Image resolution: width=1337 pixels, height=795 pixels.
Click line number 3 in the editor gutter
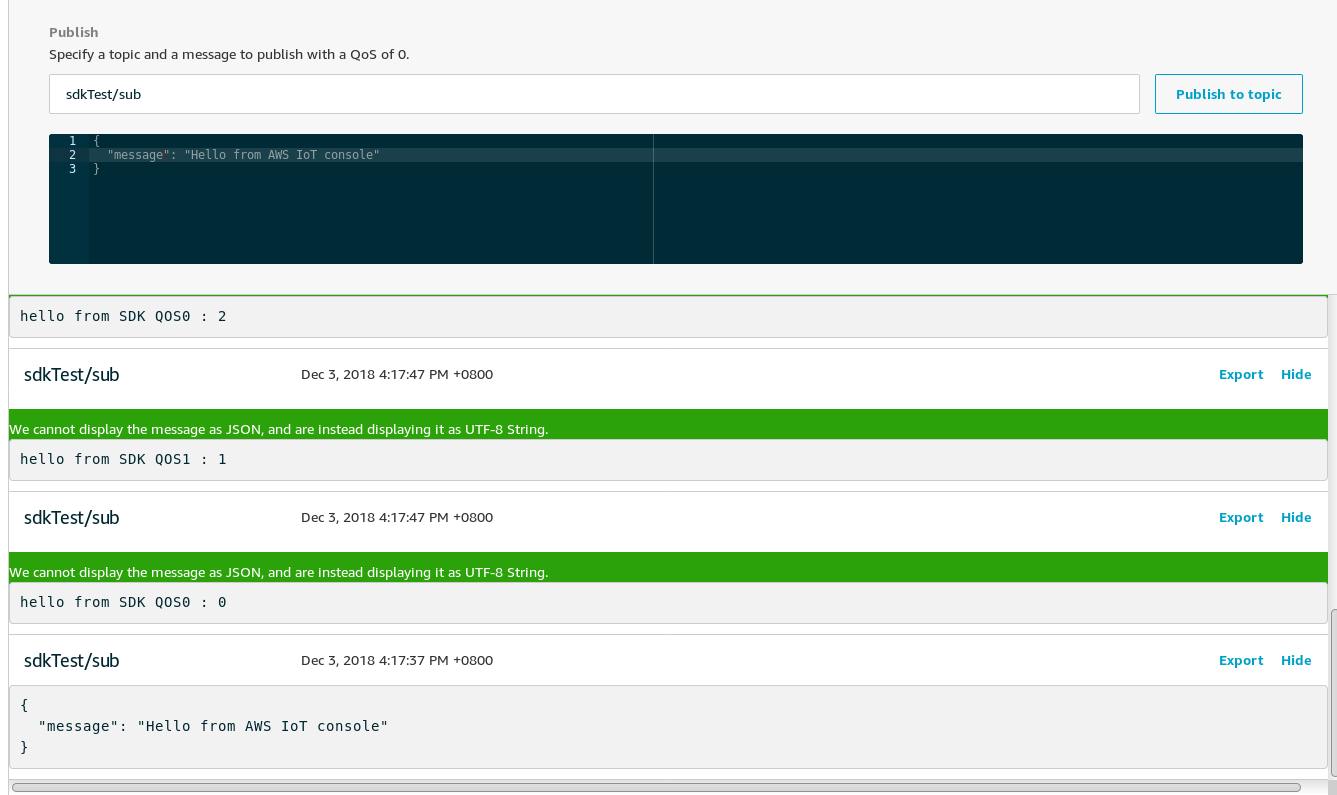point(72,169)
